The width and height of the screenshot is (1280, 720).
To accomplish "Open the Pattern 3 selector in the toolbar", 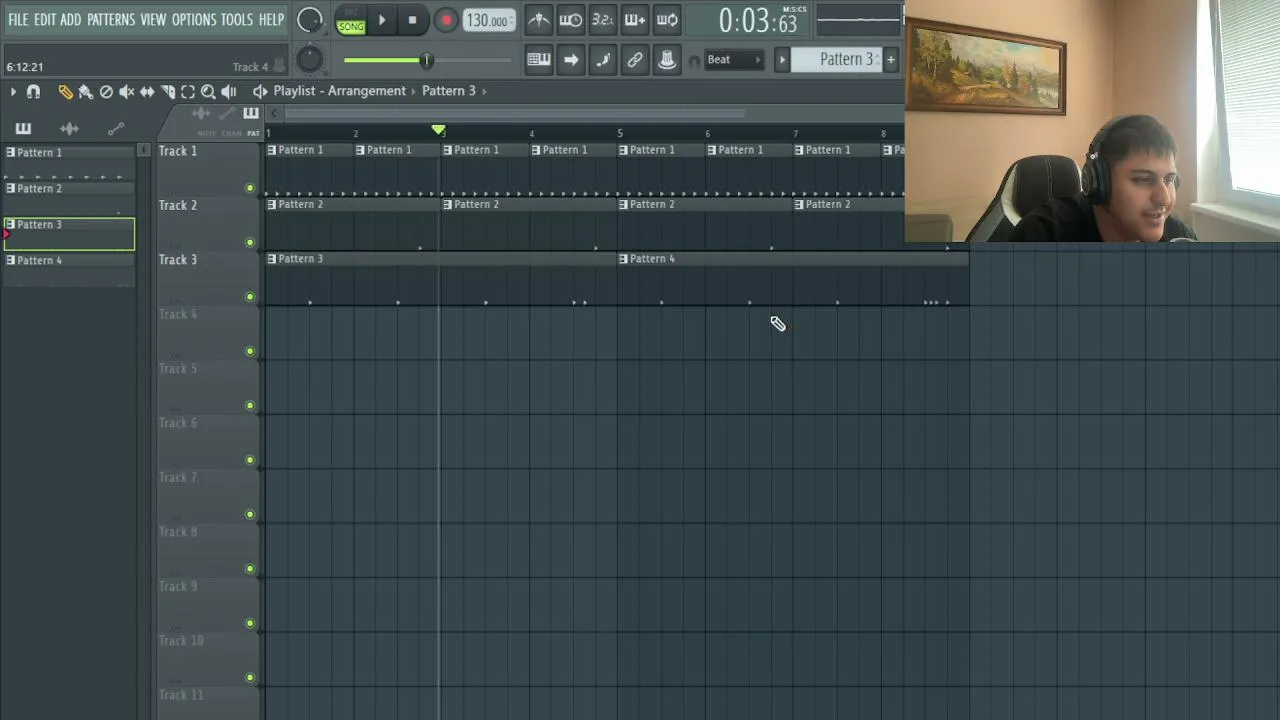I will pos(836,60).
